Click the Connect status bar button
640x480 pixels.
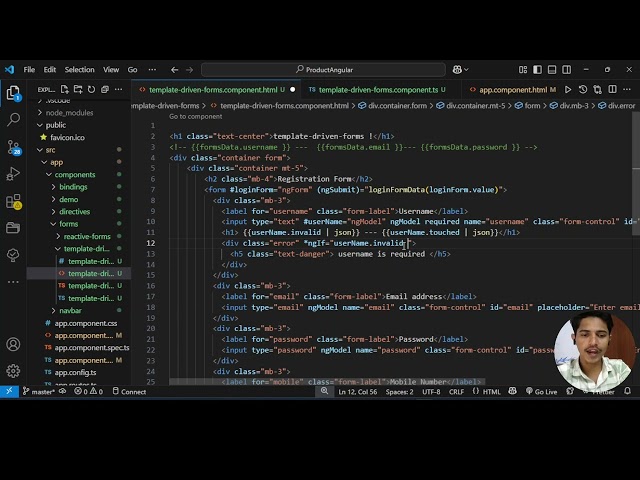[129, 392]
